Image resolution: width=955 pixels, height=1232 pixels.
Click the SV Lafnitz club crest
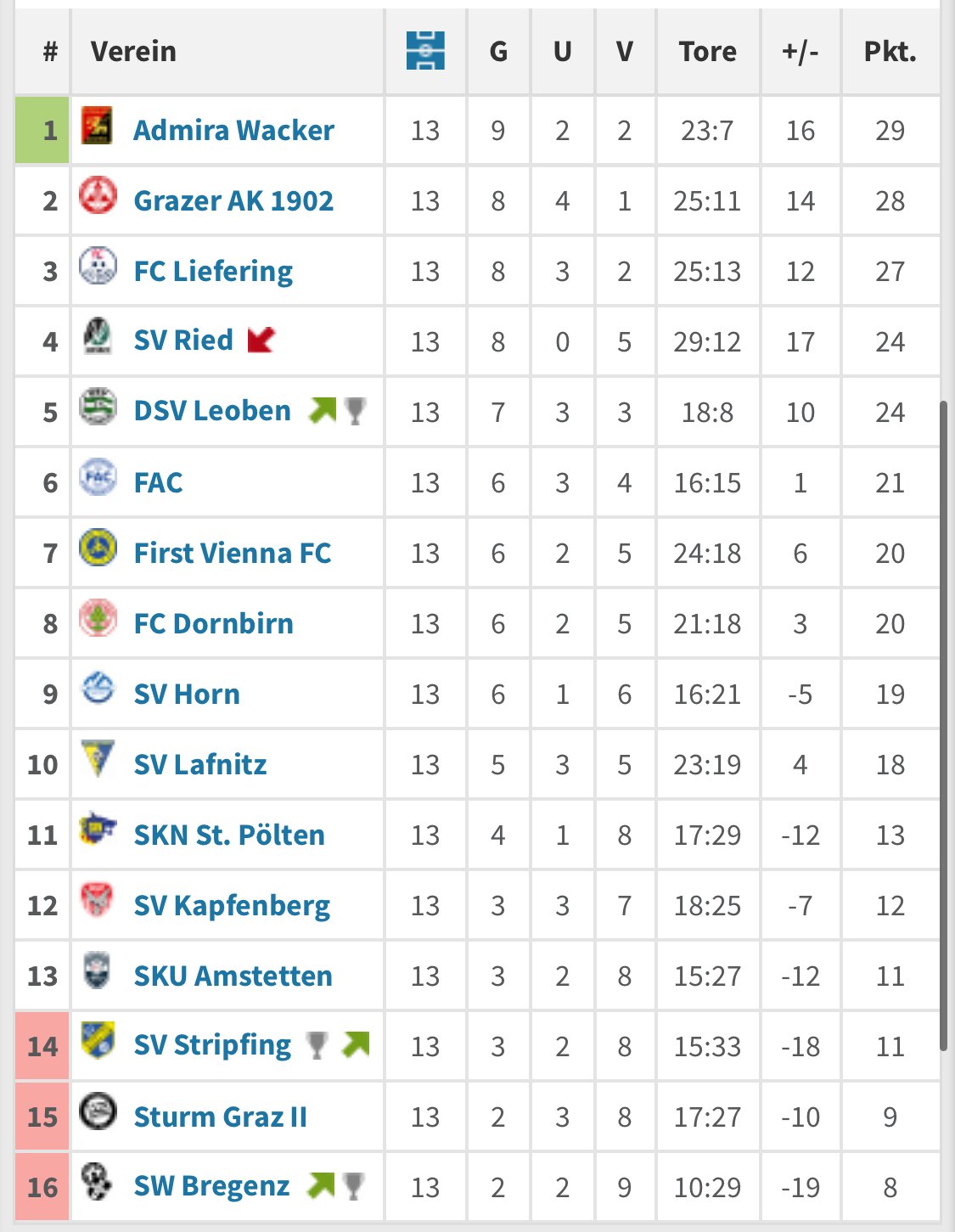(98, 758)
